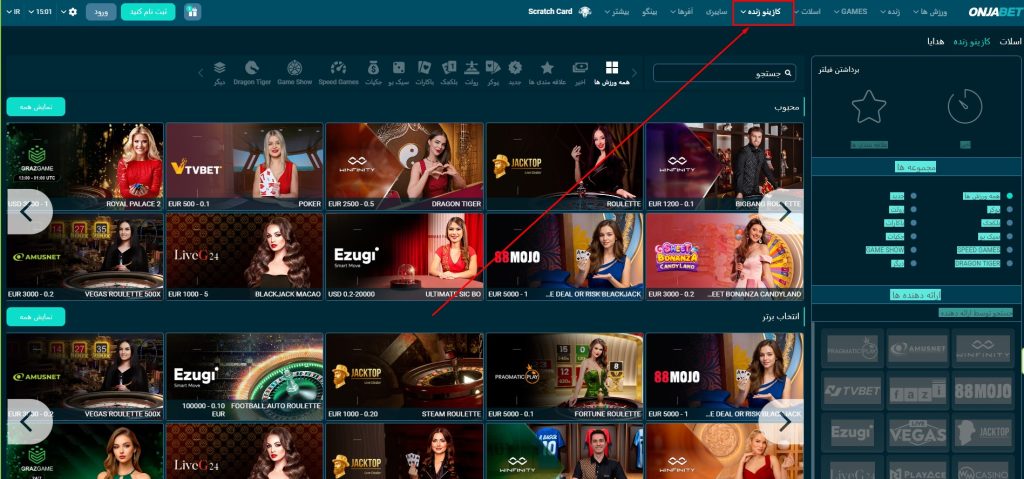Select the DRAGON TIGER radio filter
This screenshot has height=479, width=1024.
pyautogui.click(x=1010, y=263)
